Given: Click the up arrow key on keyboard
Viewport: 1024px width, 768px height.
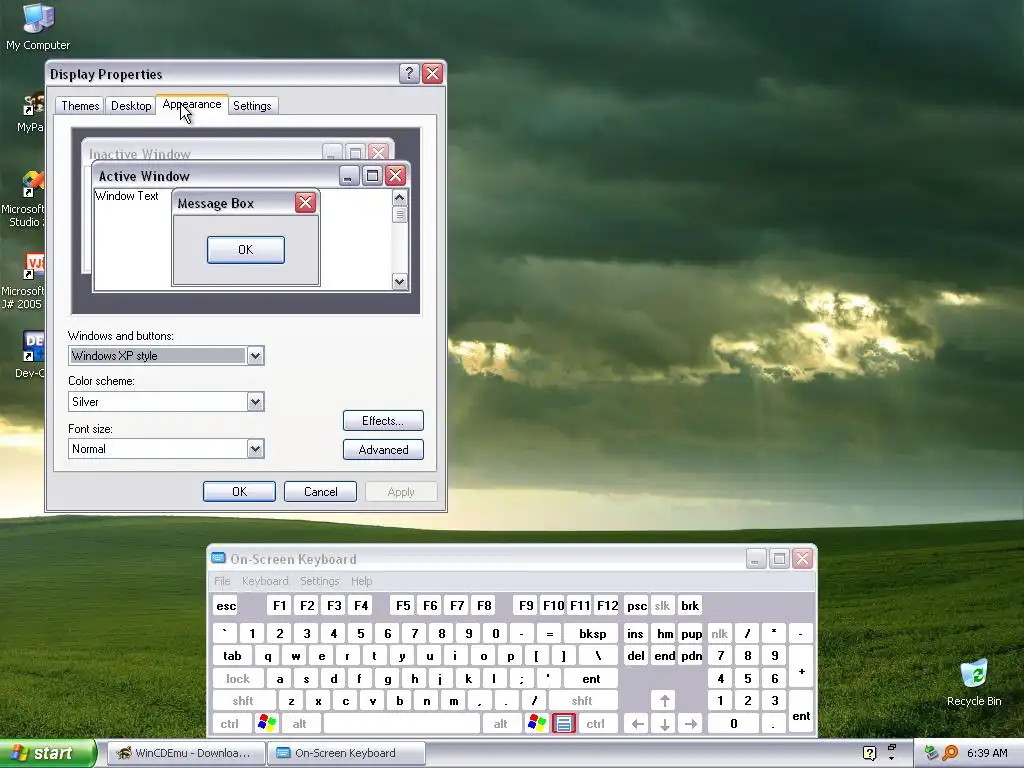Looking at the screenshot, I should [x=664, y=701].
